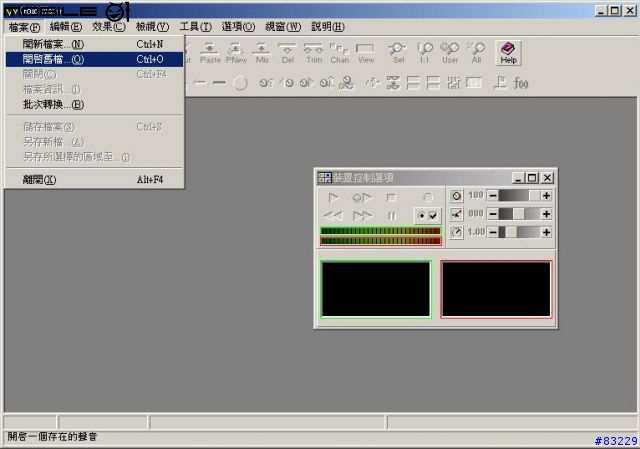Click the Pause button in device controls
640x449 pixels.
pyautogui.click(x=391, y=216)
